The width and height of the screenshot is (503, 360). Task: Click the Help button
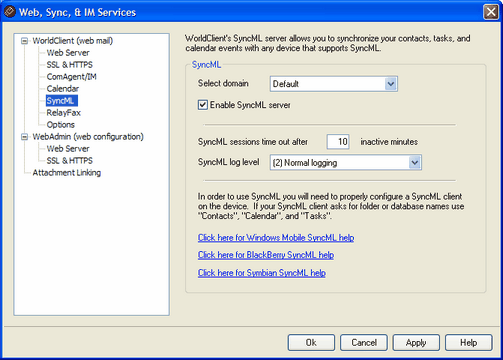pos(469,343)
